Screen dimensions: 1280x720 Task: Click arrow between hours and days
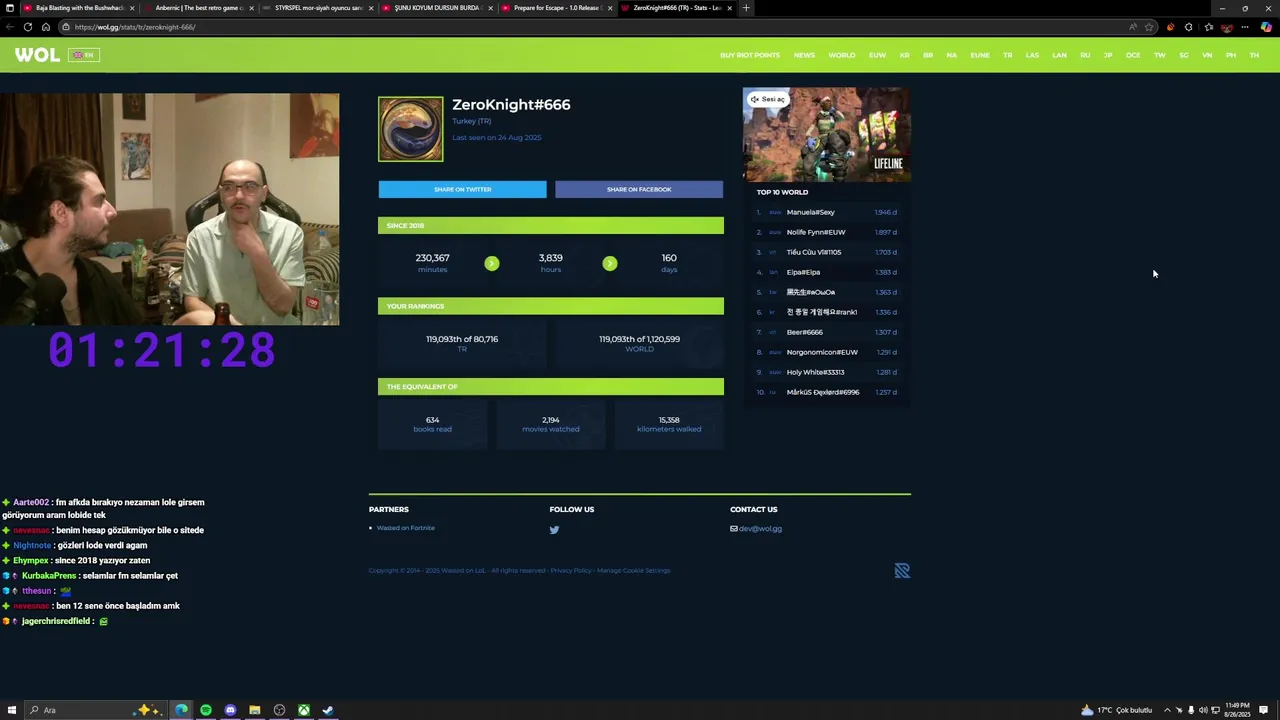(610, 263)
